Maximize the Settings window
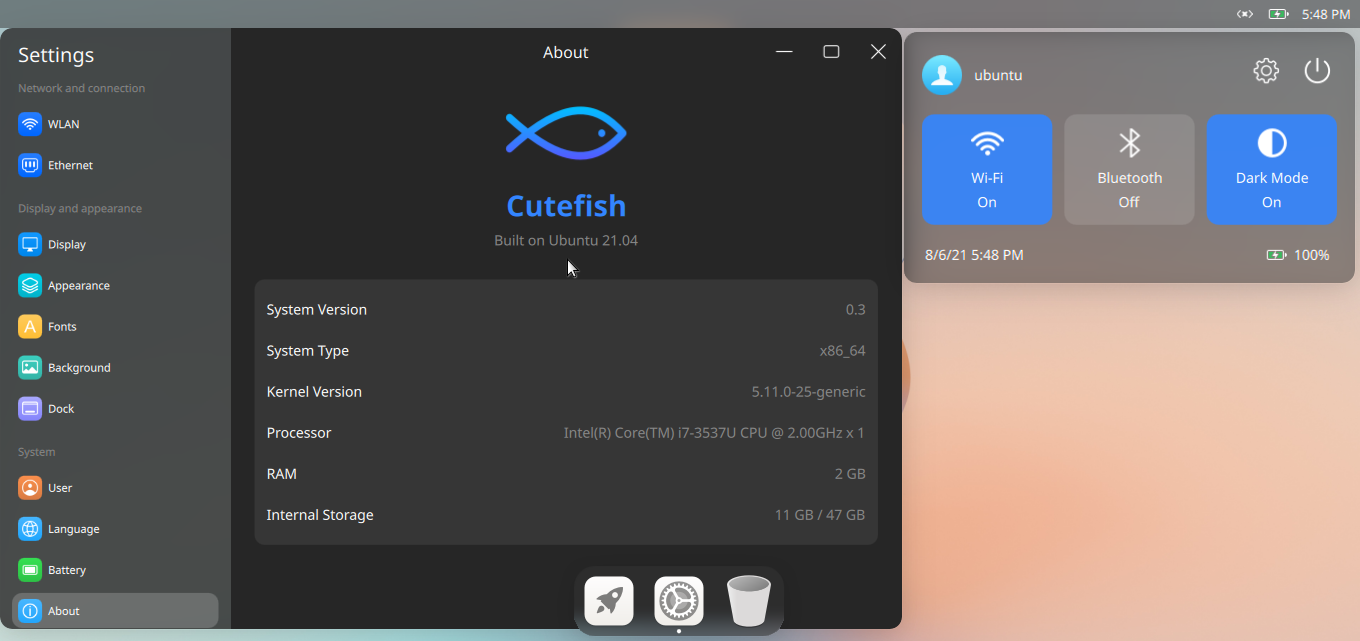Screen dimensions: 1360x641 (831, 52)
